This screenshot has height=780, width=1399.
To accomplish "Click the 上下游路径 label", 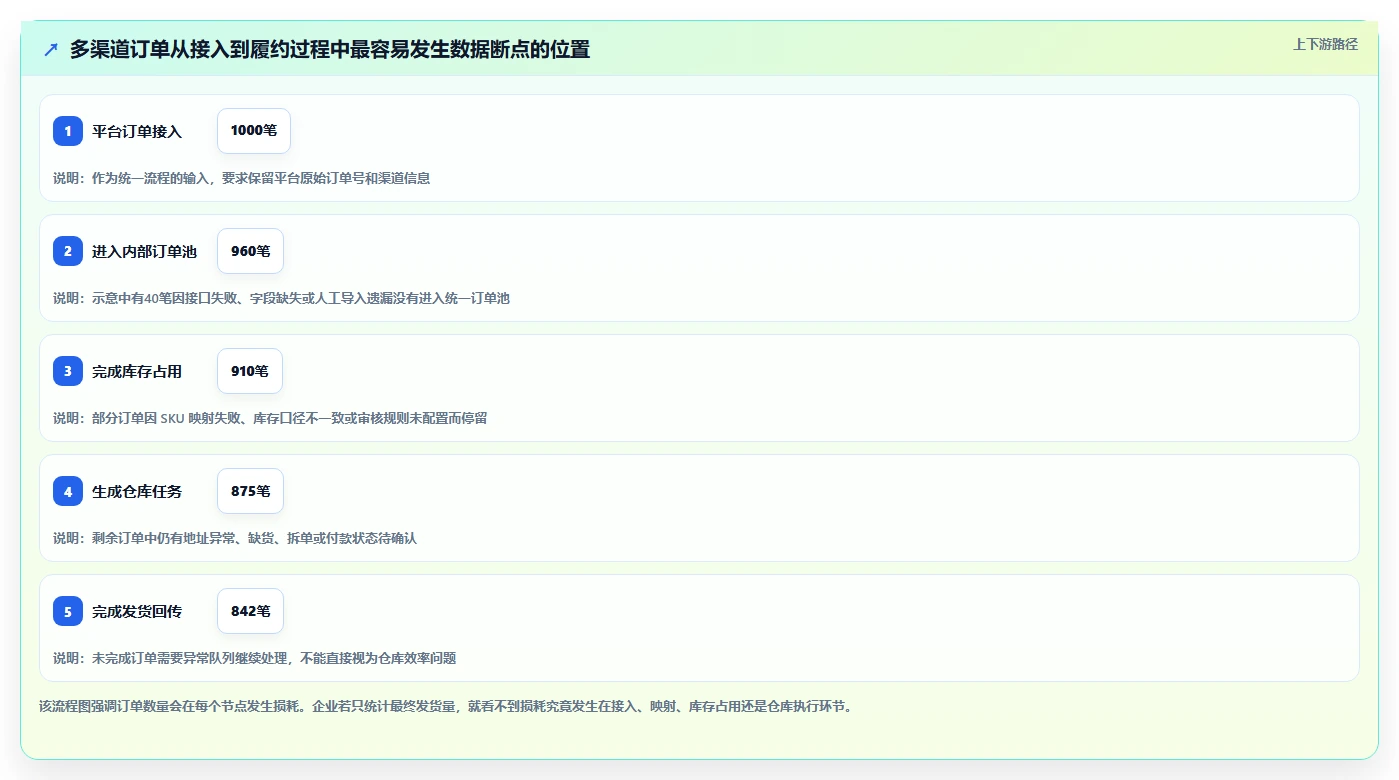I will click(x=1325, y=44).
